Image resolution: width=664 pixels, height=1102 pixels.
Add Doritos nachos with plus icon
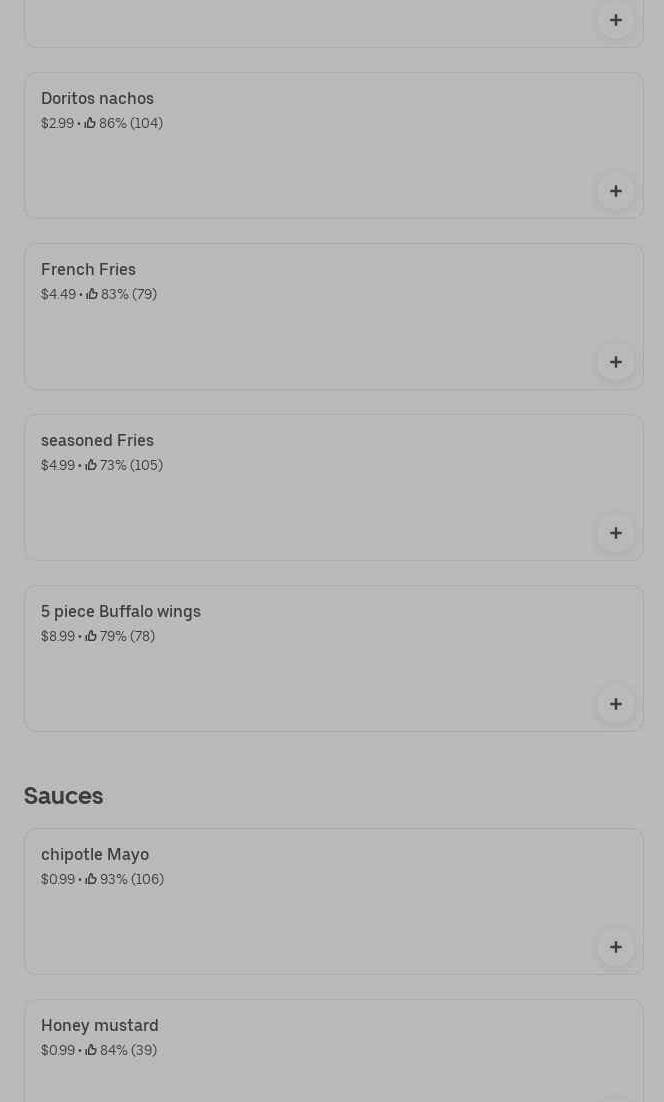coord(616,191)
